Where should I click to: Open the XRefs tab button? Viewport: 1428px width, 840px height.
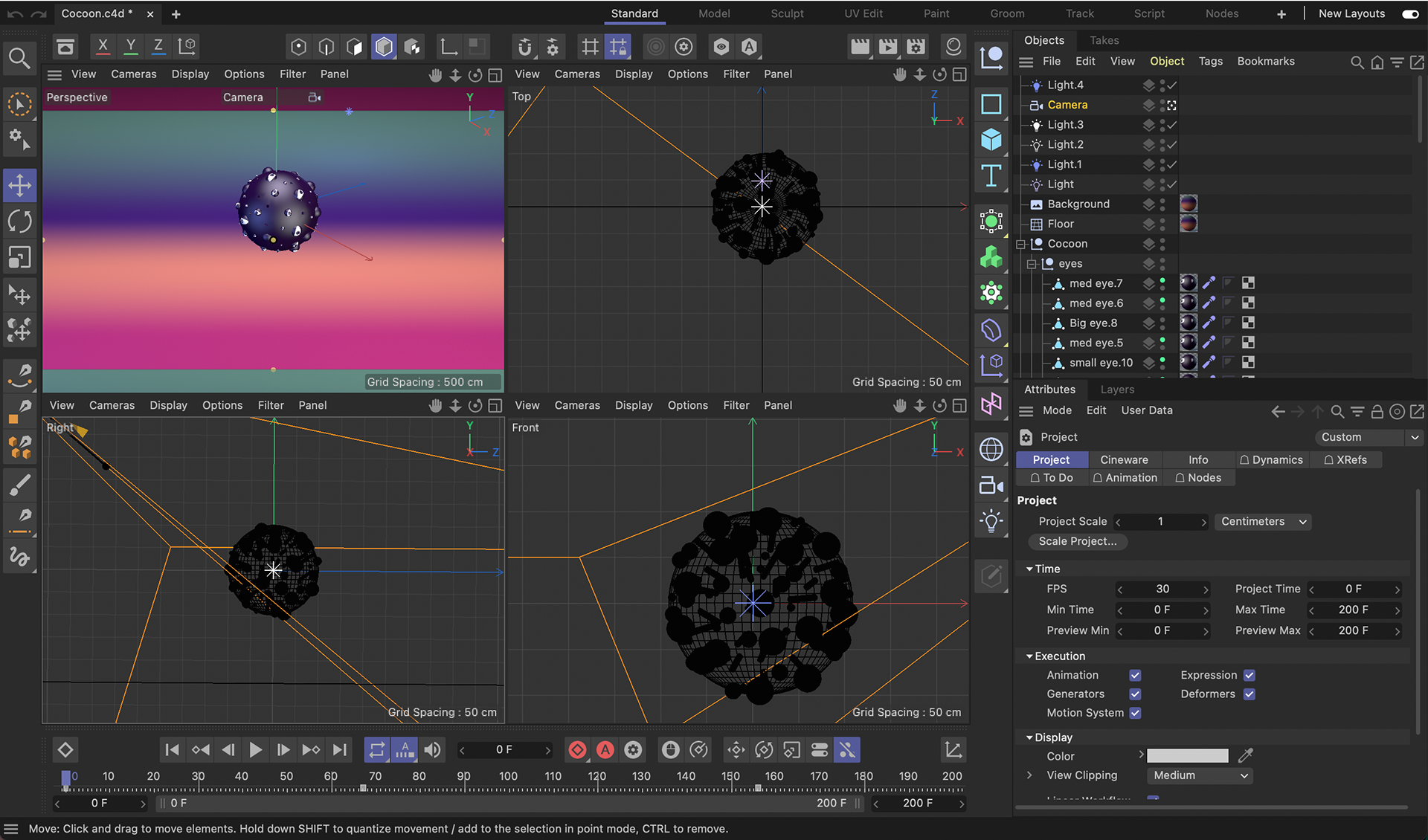[1345, 460]
